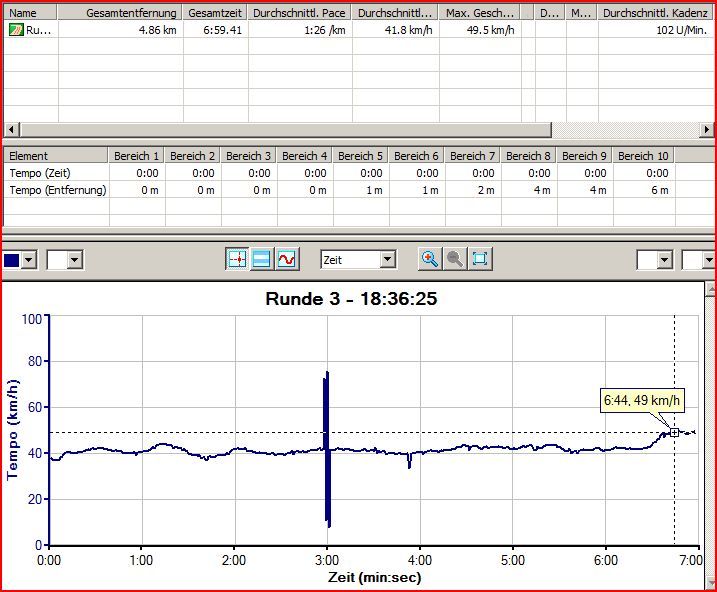The height and width of the screenshot is (592, 717).
Task: Click the fit-to-window zoom icon
Action: tap(480, 259)
